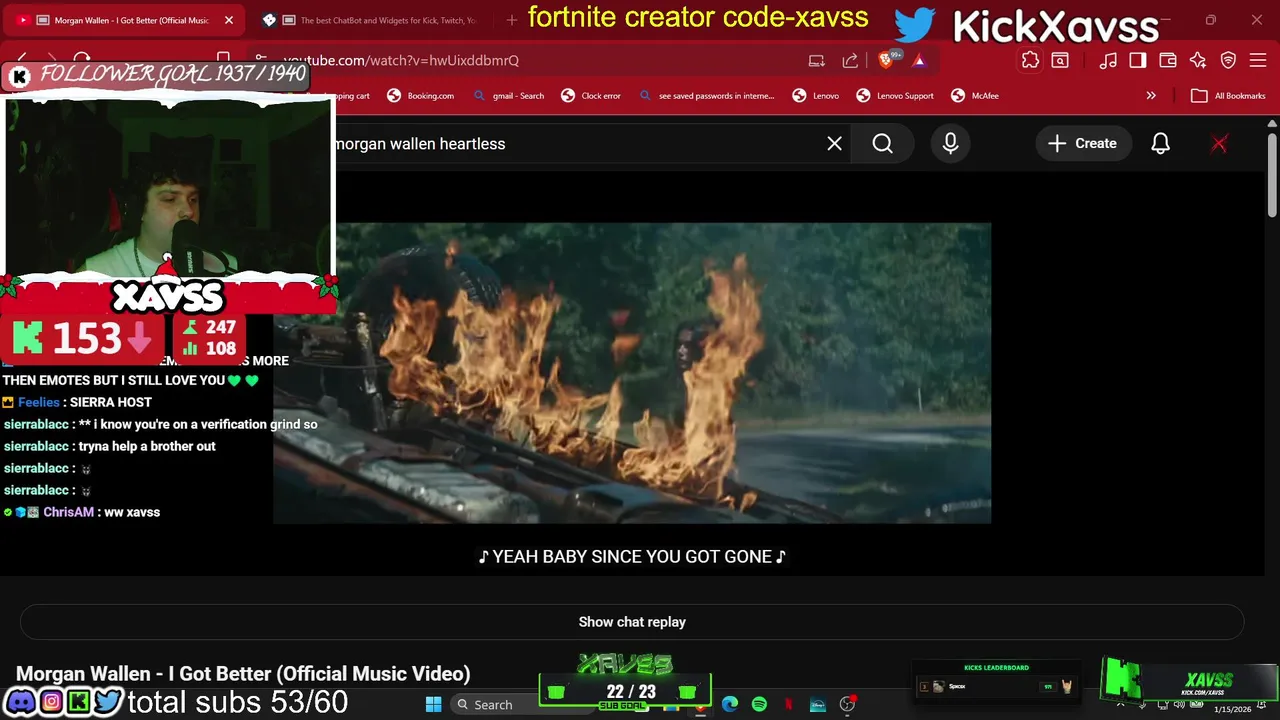Open the Brave Wallet icon
This screenshot has width=1280, height=720.
(x=1168, y=60)
